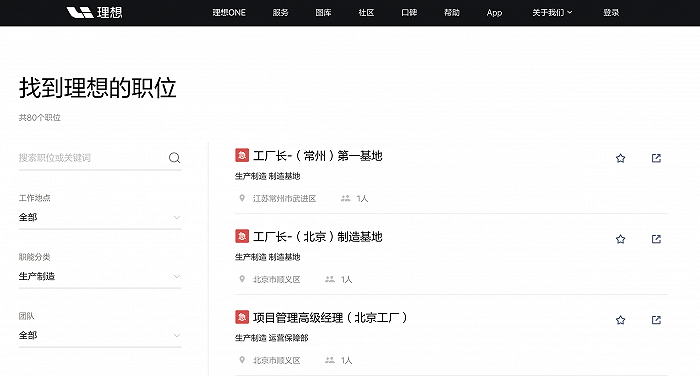
Task: Click 生产制造 制造基地 under 常州 job
Action: (267, 176)
